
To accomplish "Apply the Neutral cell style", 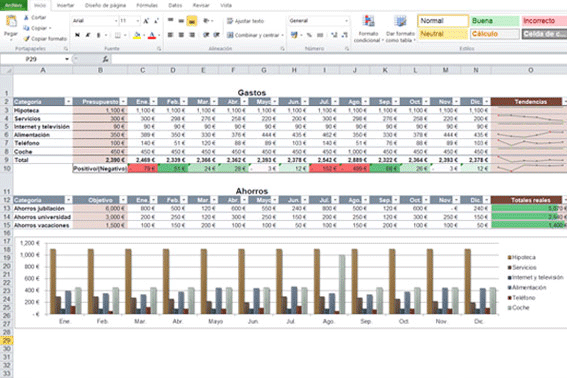I will click(443, 34).
